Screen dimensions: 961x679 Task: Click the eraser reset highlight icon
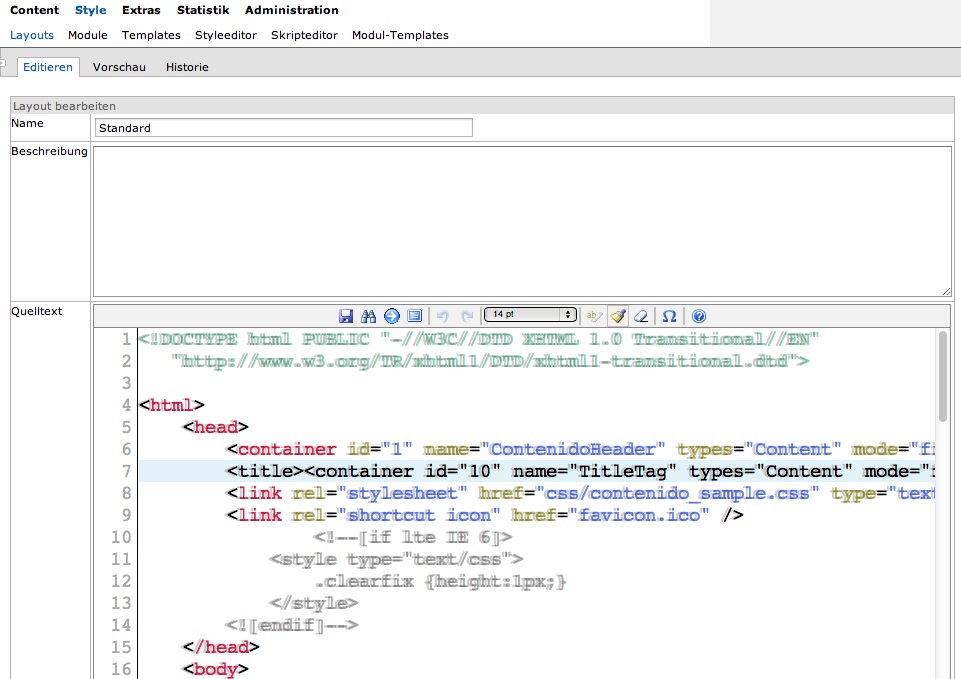641,316
